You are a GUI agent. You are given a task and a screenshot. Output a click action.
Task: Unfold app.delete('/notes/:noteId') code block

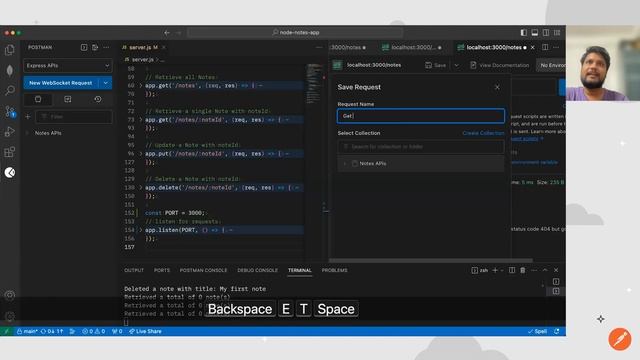(141, 188)
